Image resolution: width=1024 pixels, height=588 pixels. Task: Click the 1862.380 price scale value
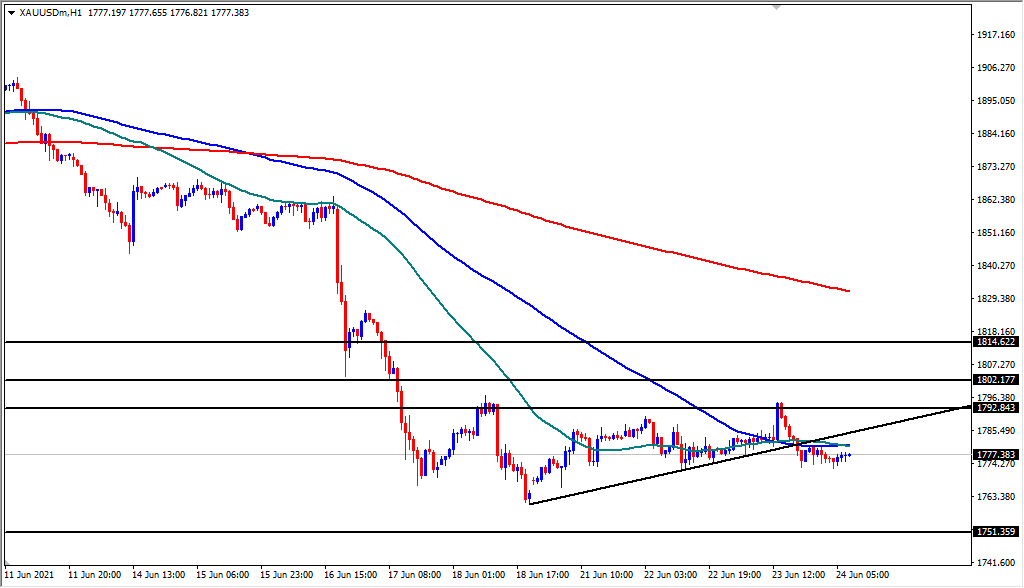(x=997, y=199)
